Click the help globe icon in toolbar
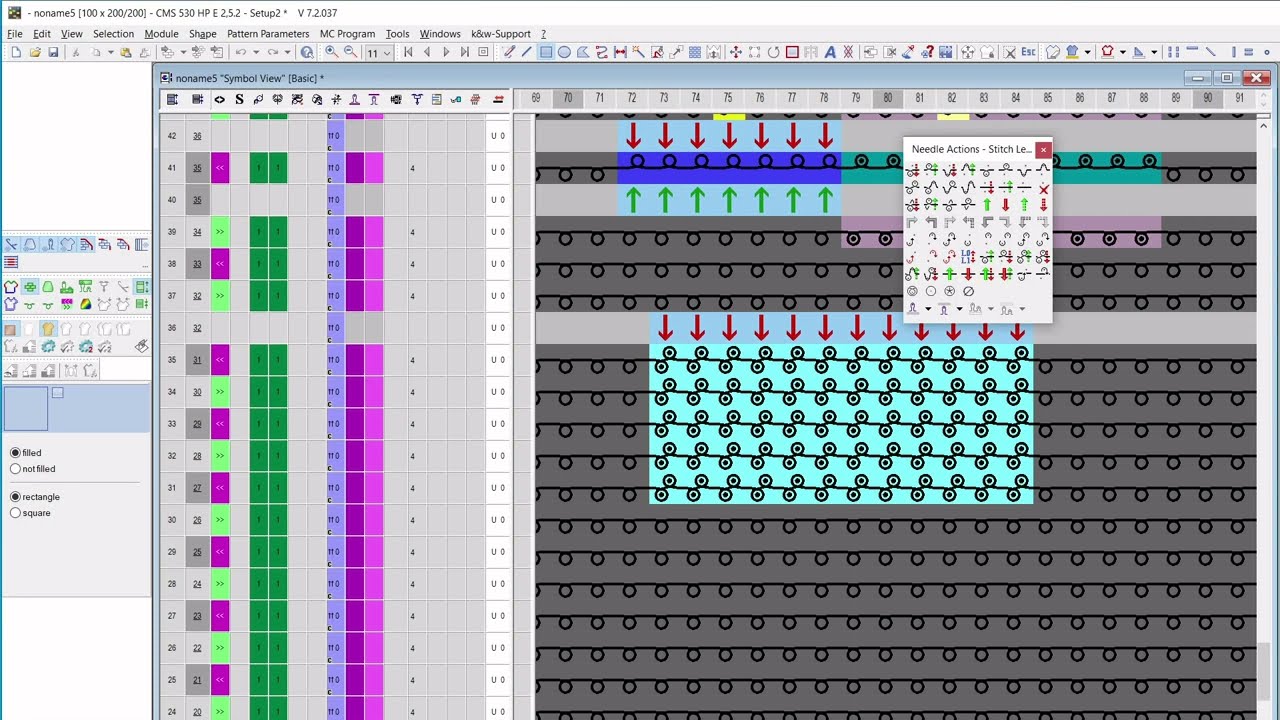The width and height of the screenshot is (1280, 720). point(307,52)
